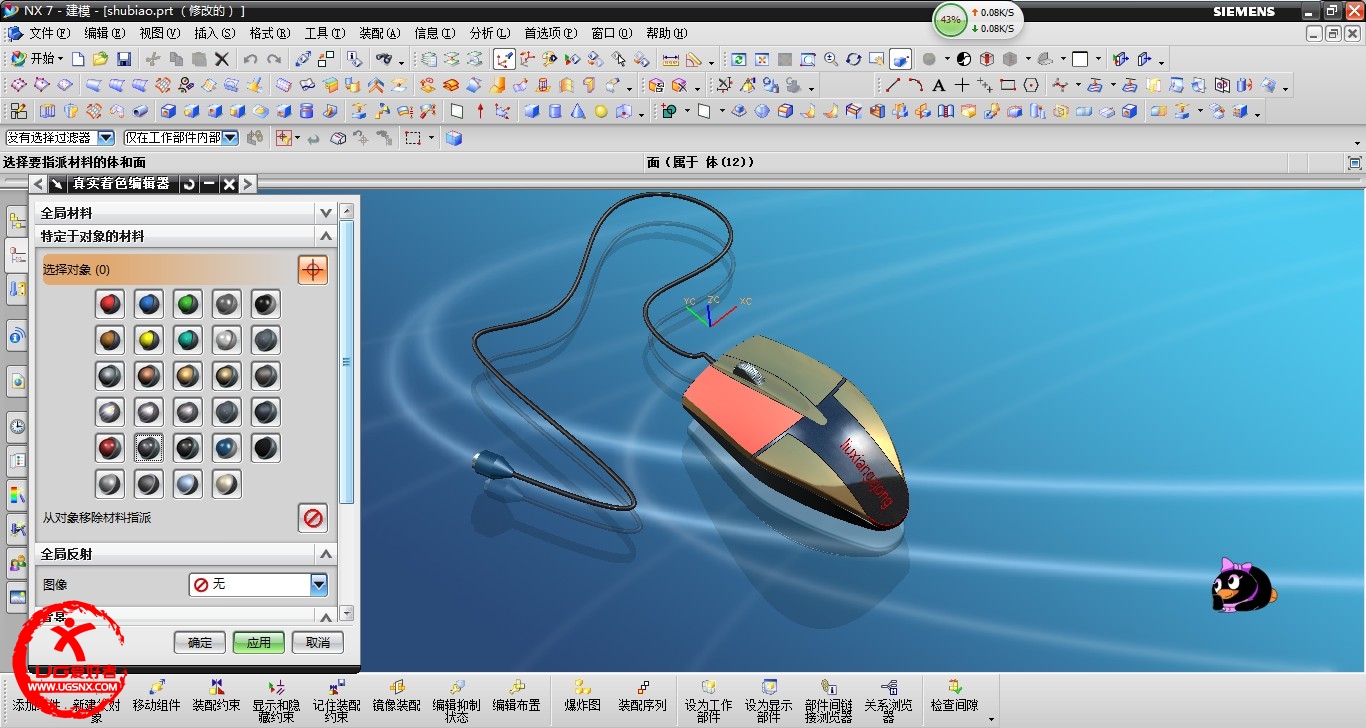Screen dimensions: 1366x728
Task: Open the work-part scope dropdown (仅在工作部件内部)
Action: 230,138
